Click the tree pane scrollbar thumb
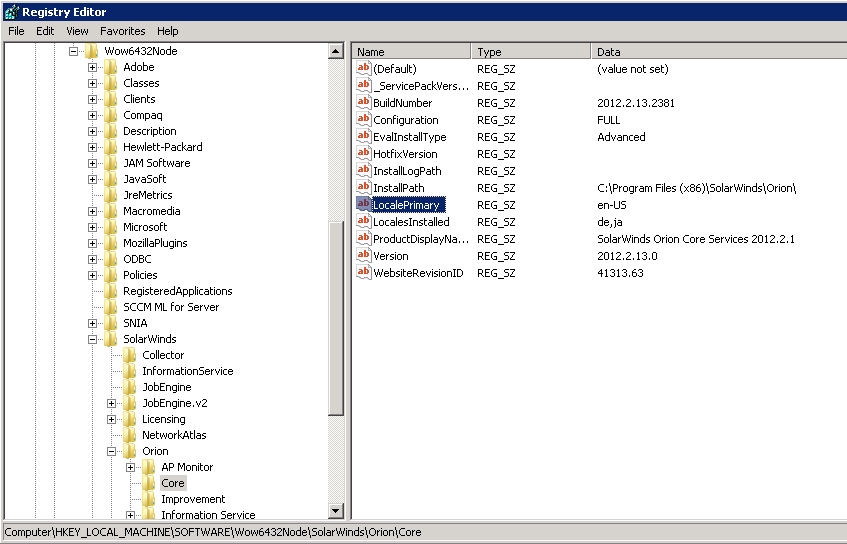The height and width of the screenshot is (544, 847). click(x=335, y=318)
